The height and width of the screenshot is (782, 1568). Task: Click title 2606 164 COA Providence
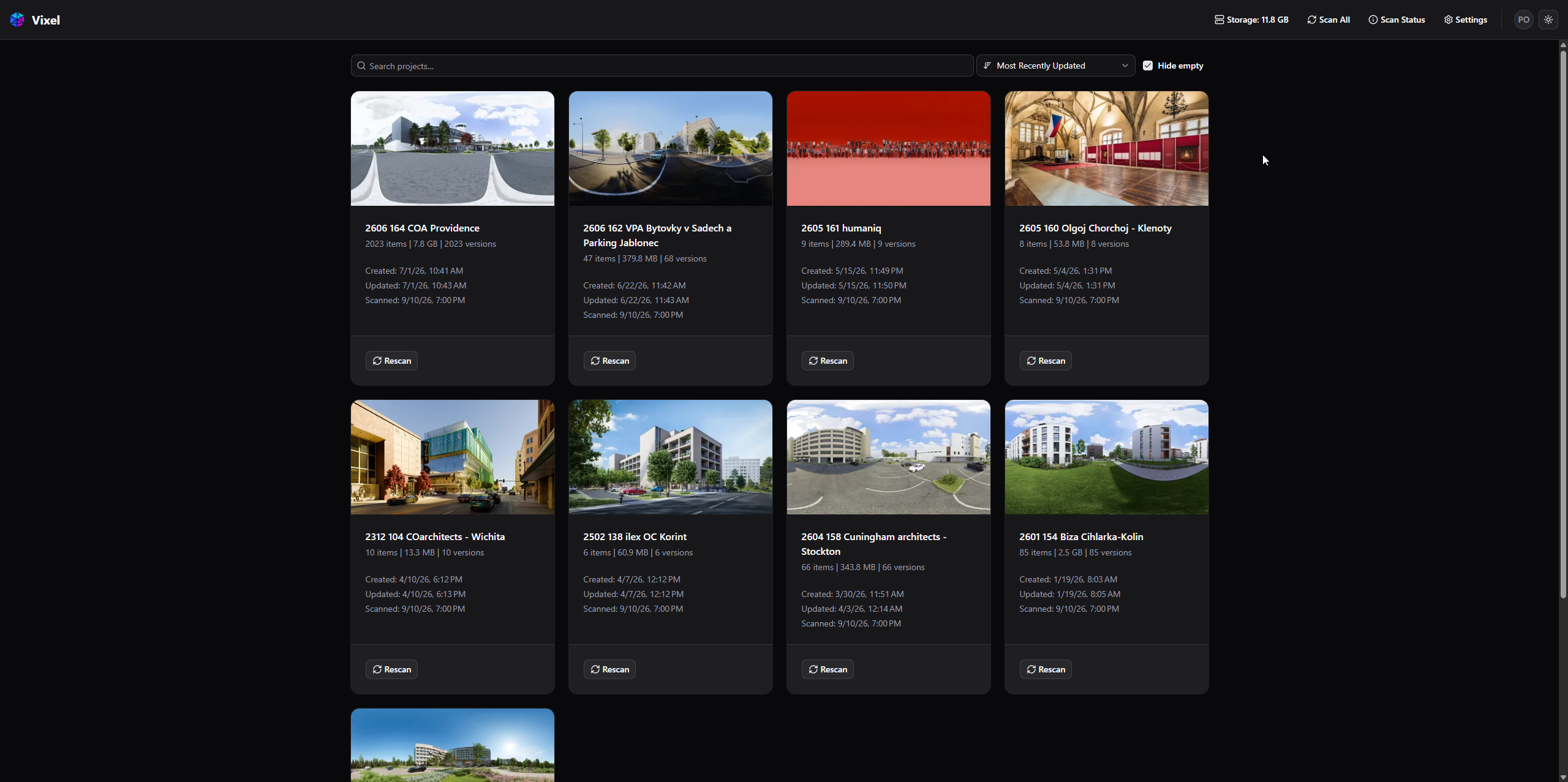pyautogui.click(x=422, y=228)
